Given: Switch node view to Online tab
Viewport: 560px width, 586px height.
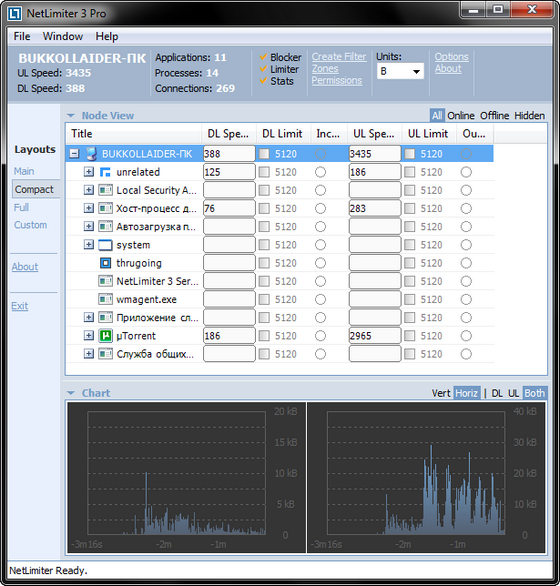Looking at the screenshot, I should 461,116.
